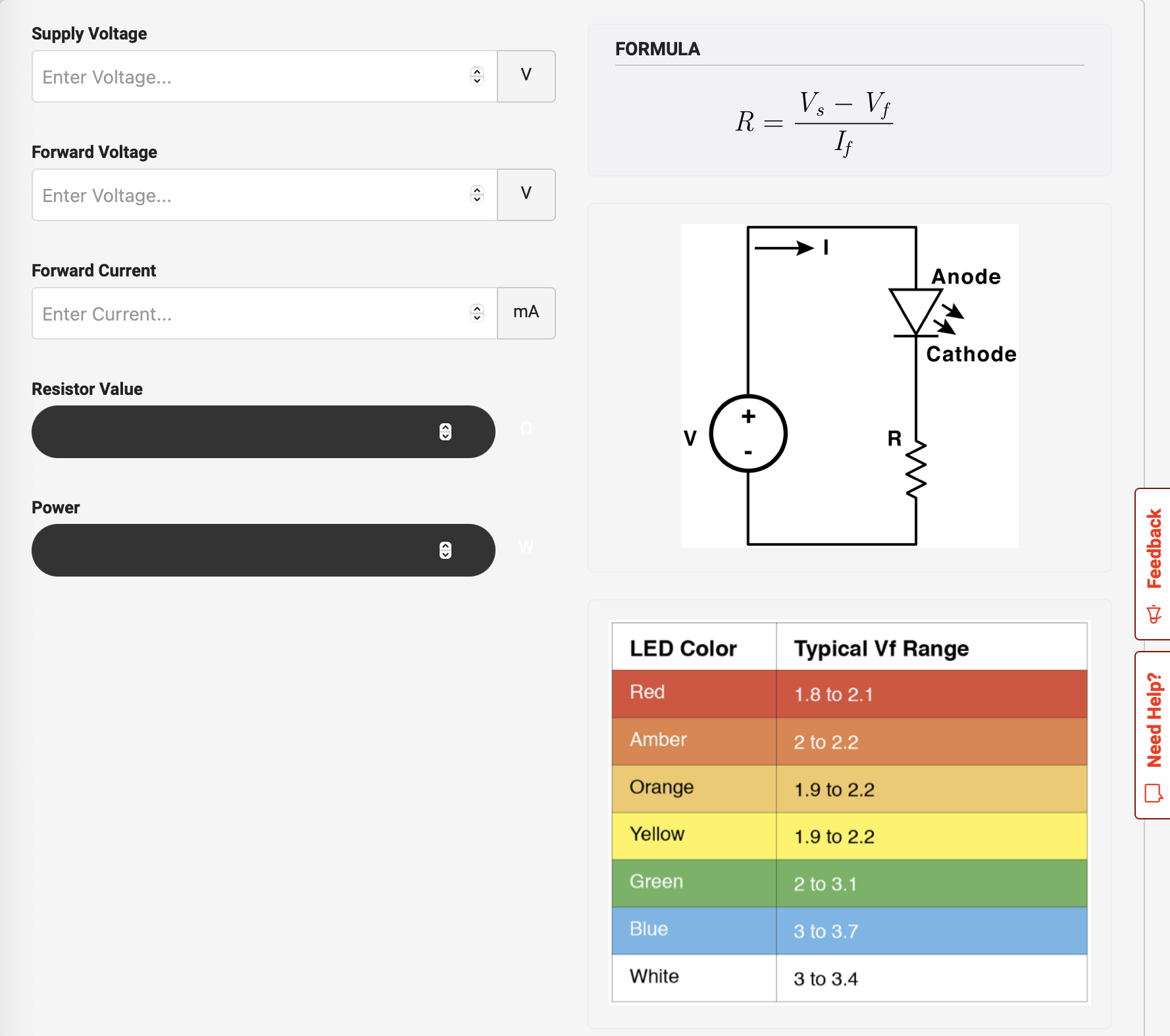
Task: Click the 'White' table cell
Action: [x=694, y=978]
